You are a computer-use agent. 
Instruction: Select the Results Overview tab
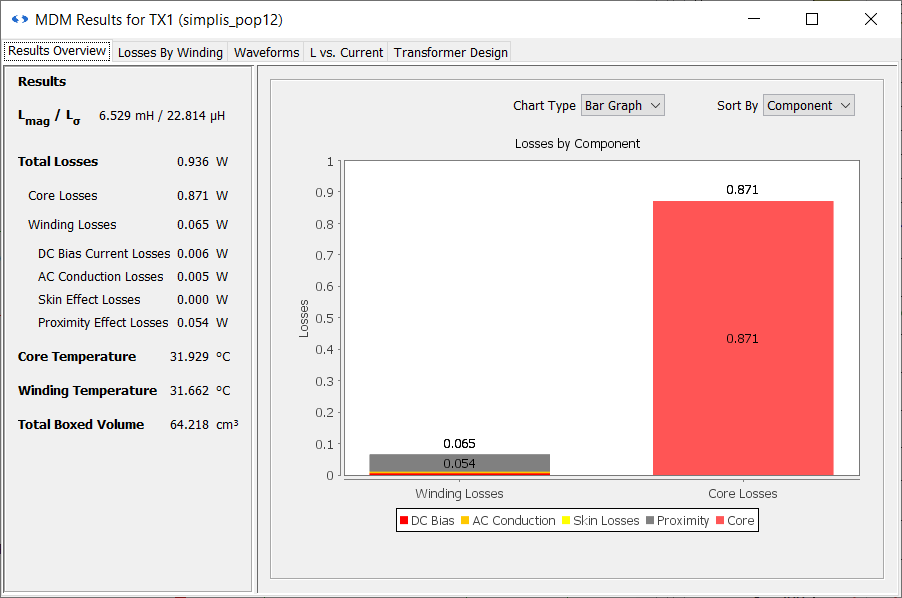(57, 51)
